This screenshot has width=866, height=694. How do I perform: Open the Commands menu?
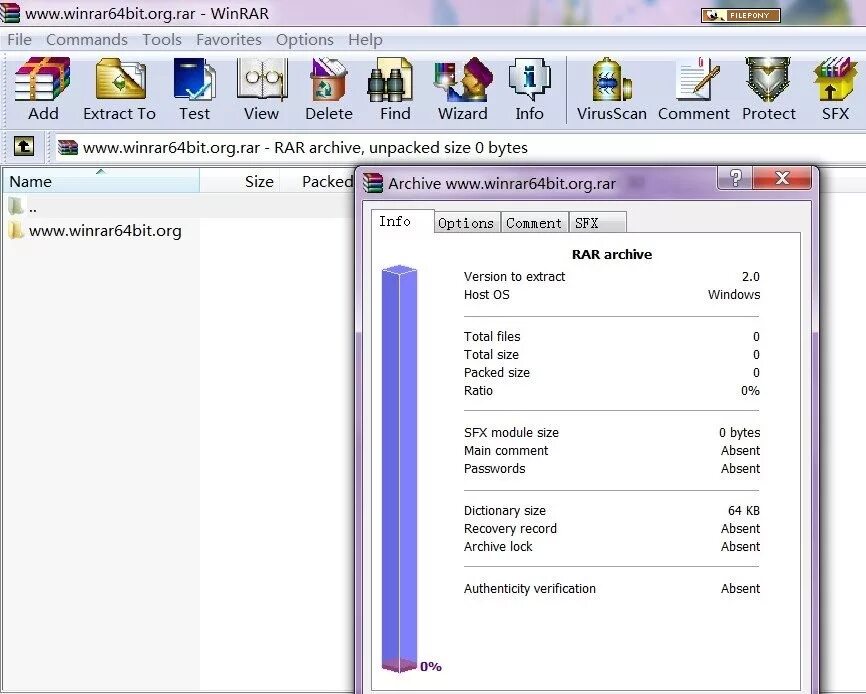coord(87,40)
